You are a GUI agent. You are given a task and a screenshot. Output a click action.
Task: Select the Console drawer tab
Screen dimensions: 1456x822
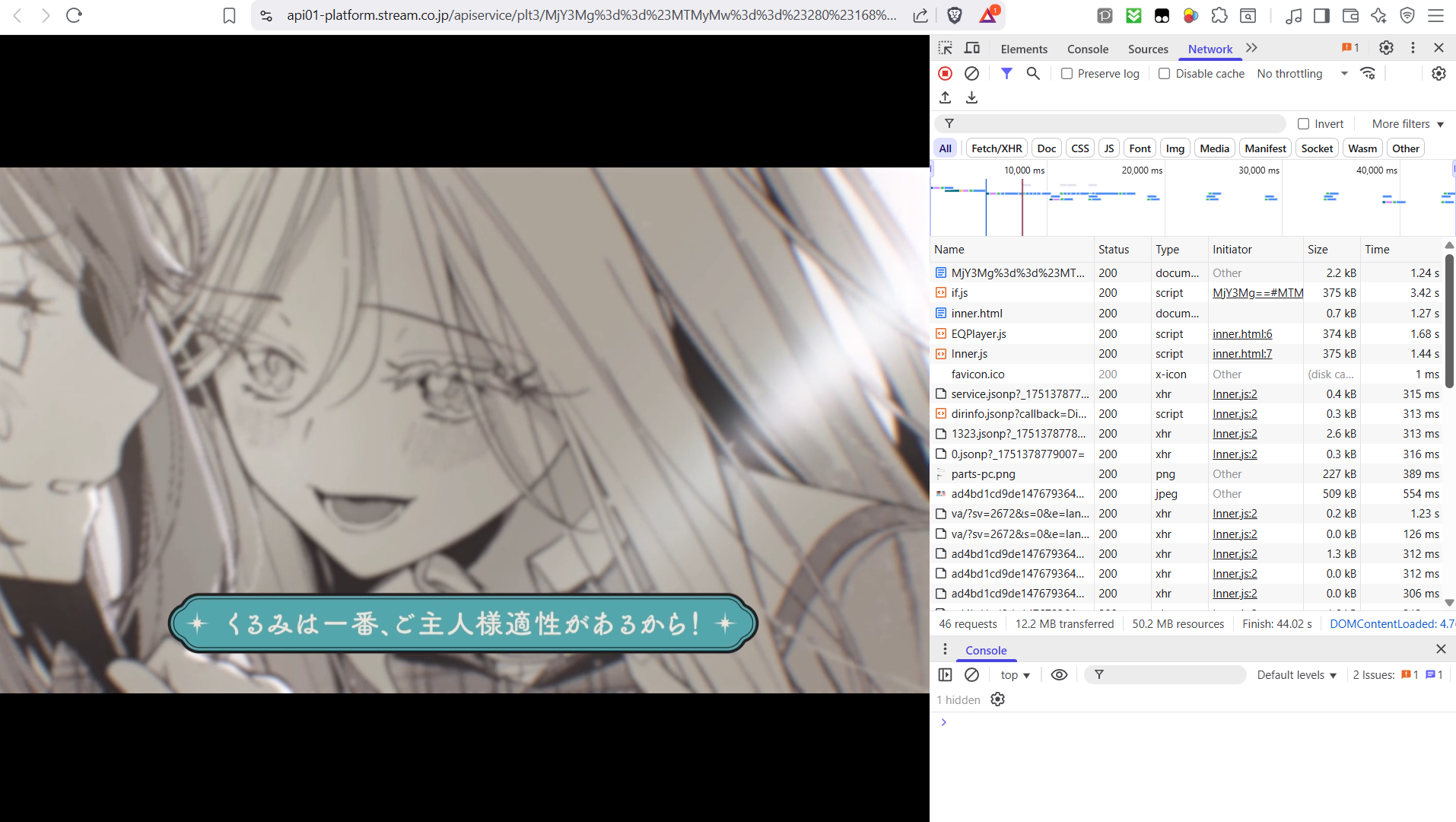(x=986, y=650)
